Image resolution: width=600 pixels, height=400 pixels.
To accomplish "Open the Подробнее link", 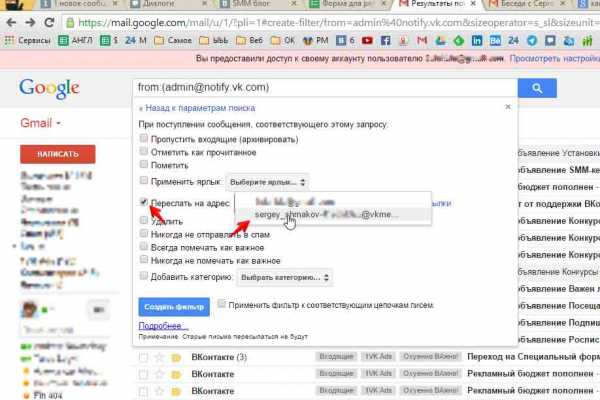I will pos(163,326).
